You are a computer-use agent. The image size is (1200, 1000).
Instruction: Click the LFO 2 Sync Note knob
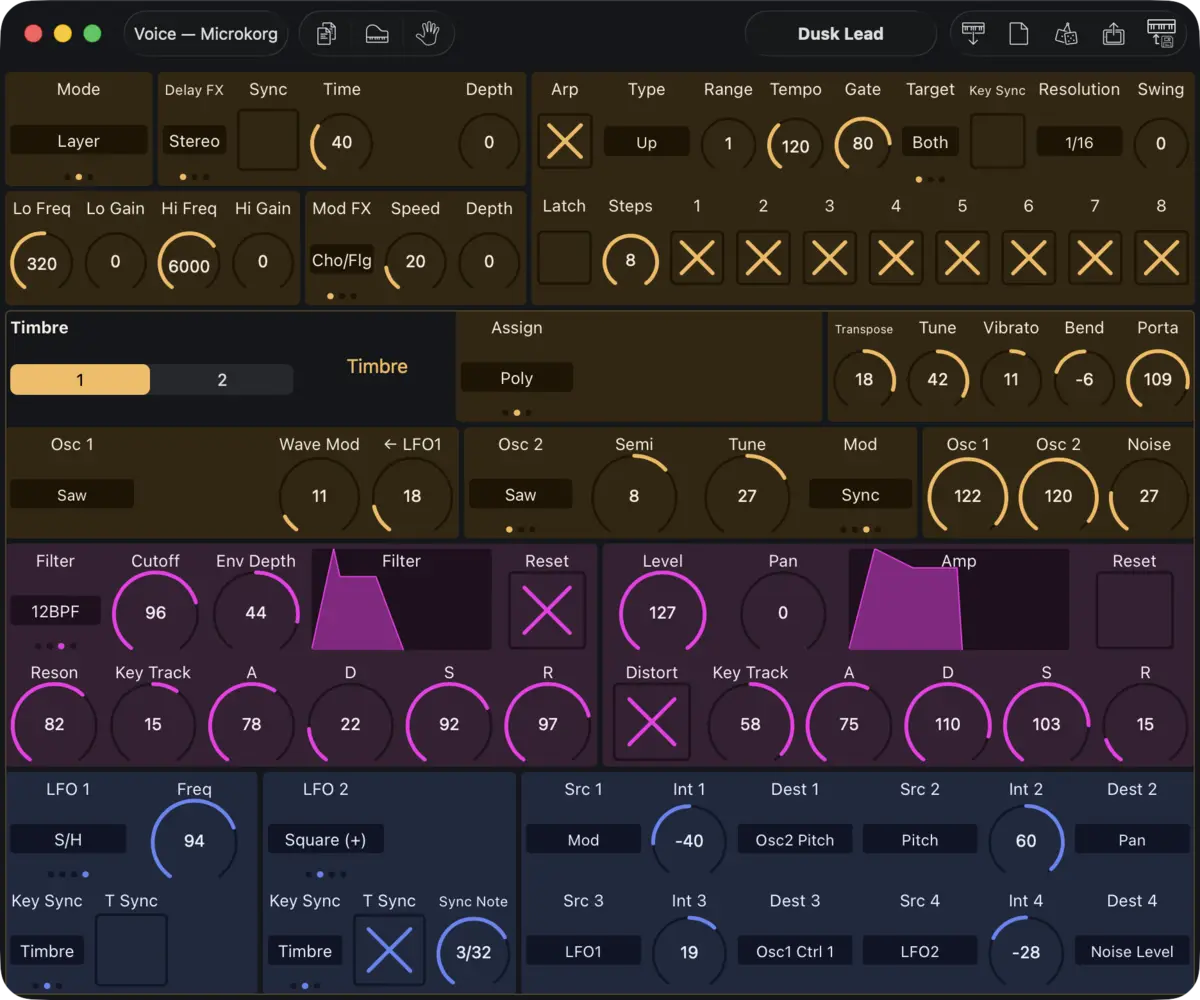[x=473, y=952]
